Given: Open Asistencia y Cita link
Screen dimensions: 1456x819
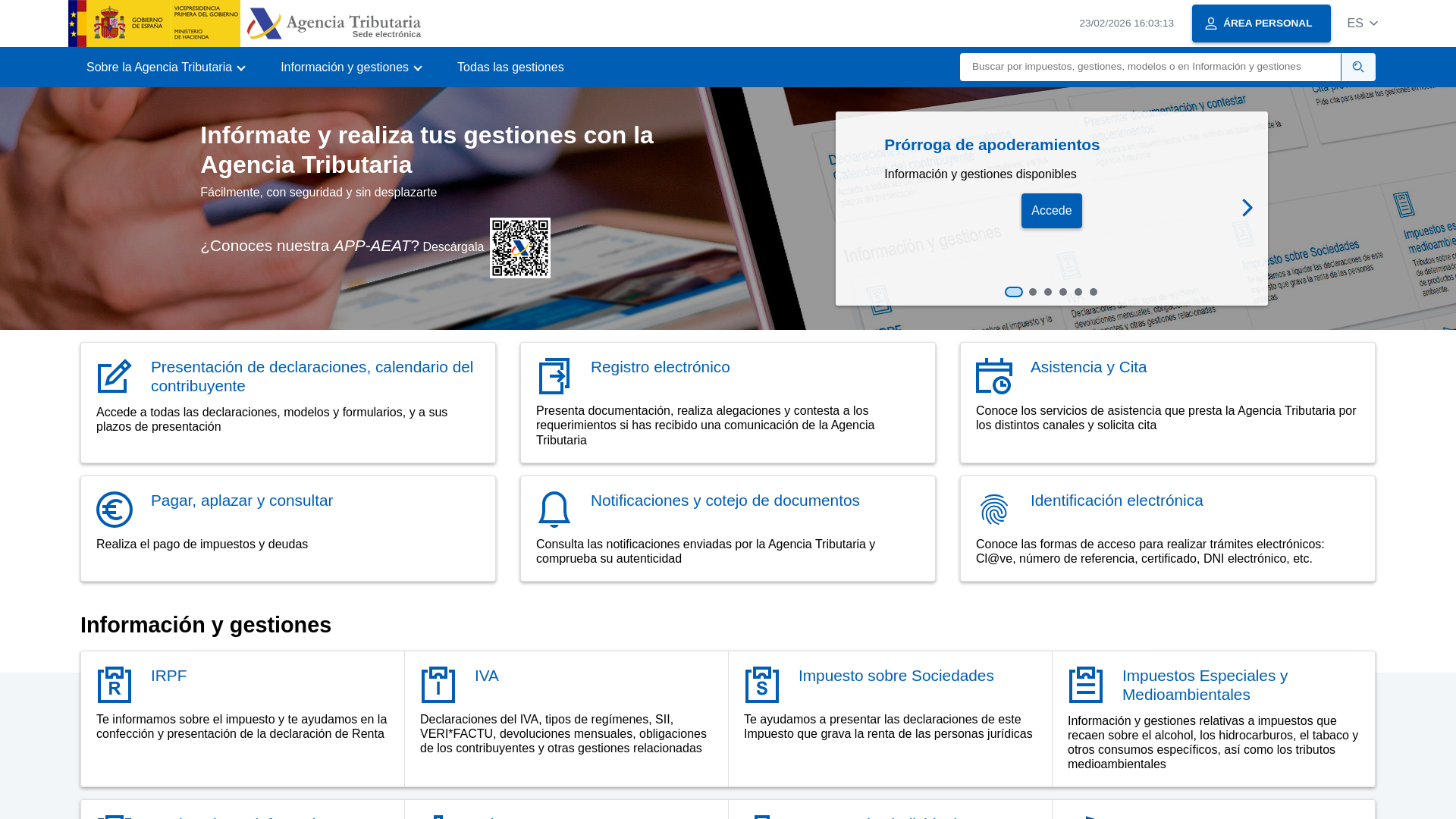Looking at the screenshot, I should pyautogui.click(x=1088, y=367).
